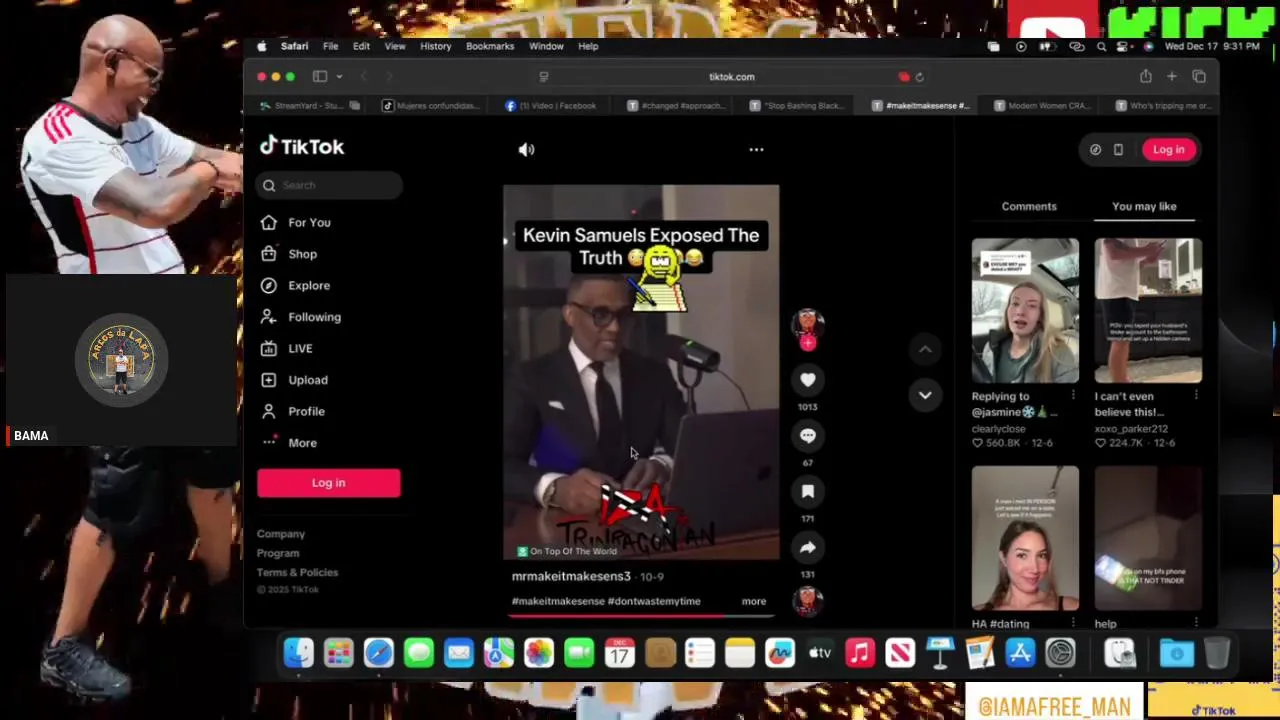Open Finder in the Dock
This screenshot has height=720, width=1280.
[x=298, y=654]
